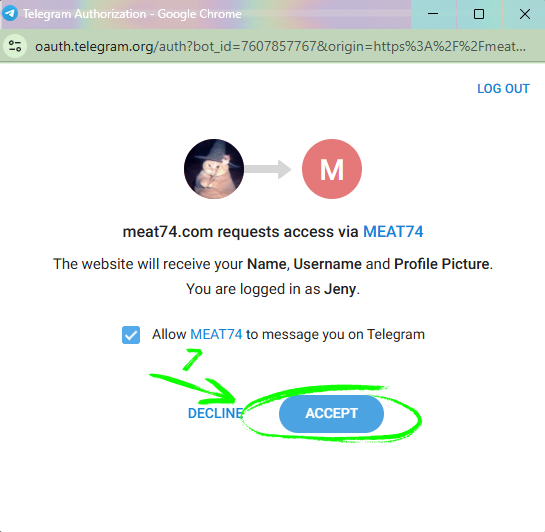
Task: Uncheck the Allow MEAT74 to message you checkbox
Action: (131, 335)
